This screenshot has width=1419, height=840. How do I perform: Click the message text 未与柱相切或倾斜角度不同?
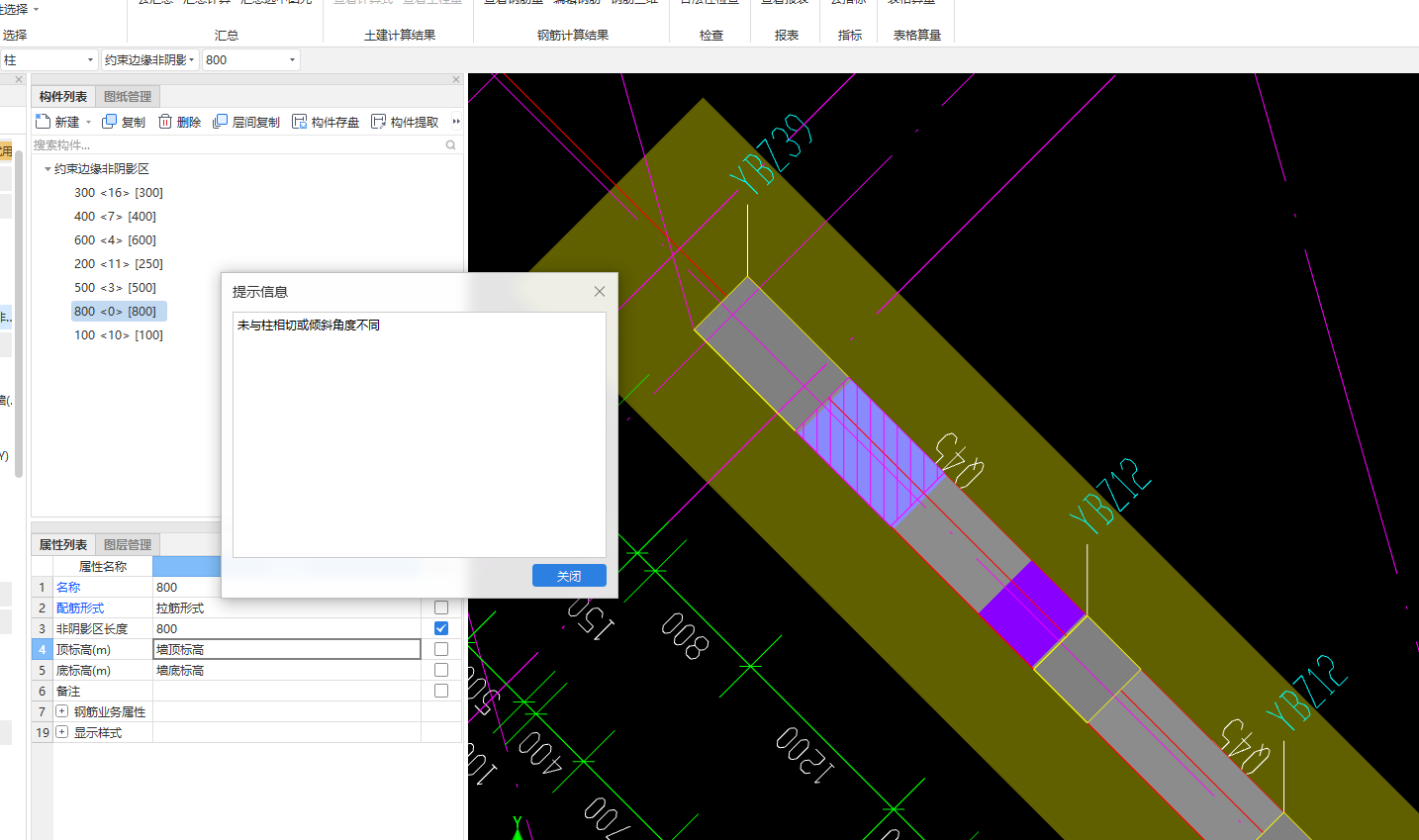309,325
